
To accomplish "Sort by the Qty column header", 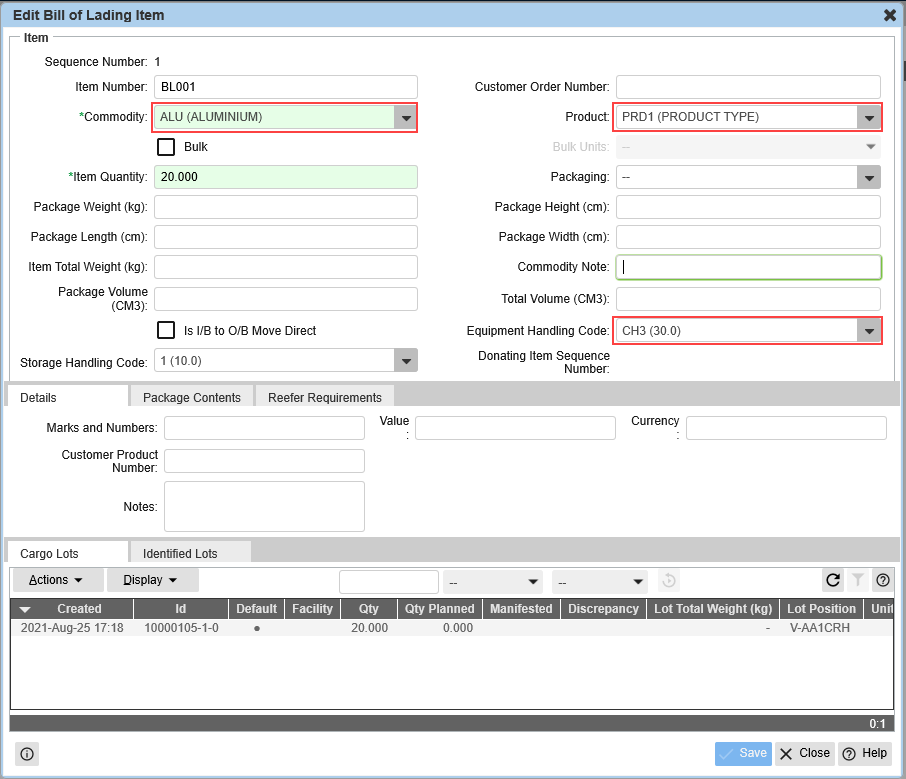I will point(369,609).
